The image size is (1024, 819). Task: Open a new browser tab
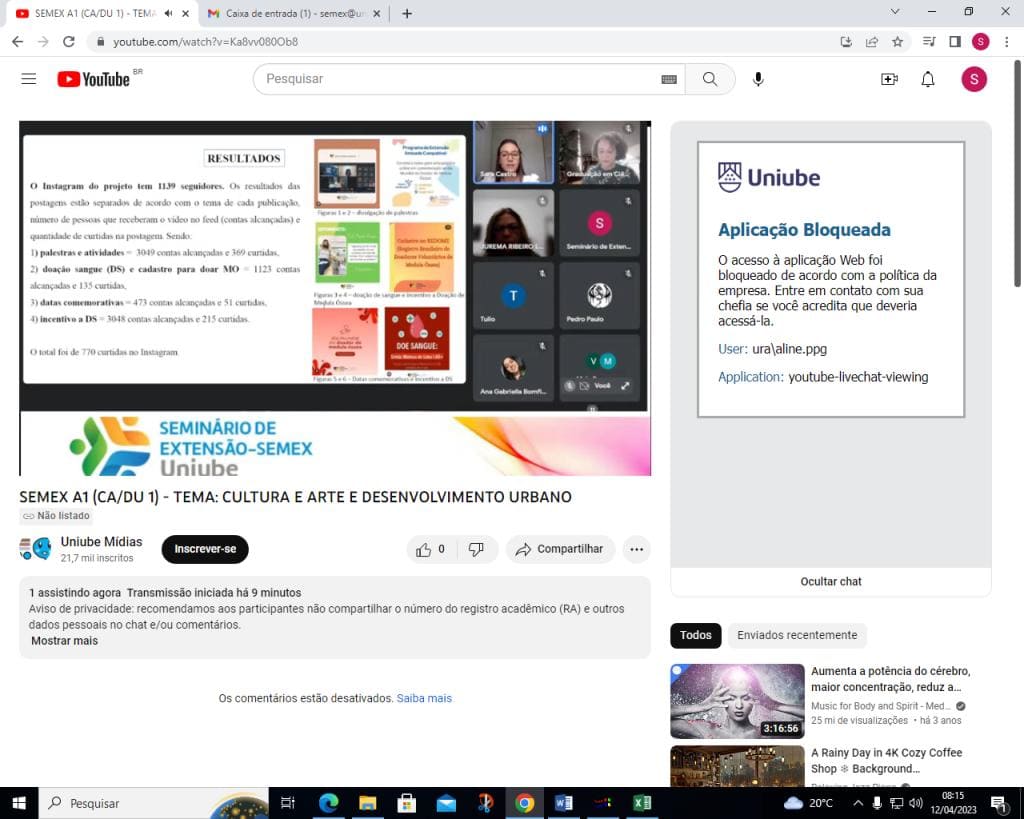coord(407,13)
